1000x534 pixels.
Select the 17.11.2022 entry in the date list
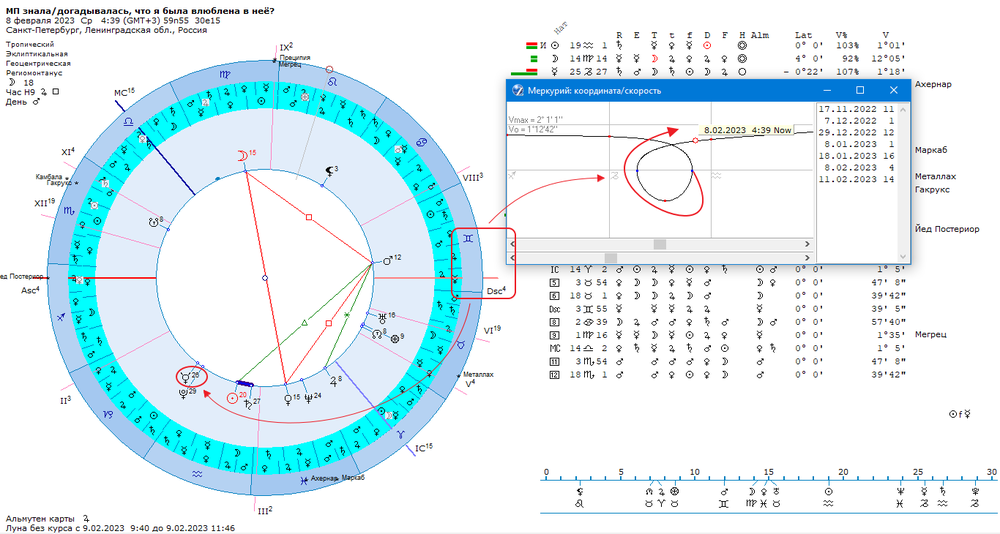[x=857, y=109]
